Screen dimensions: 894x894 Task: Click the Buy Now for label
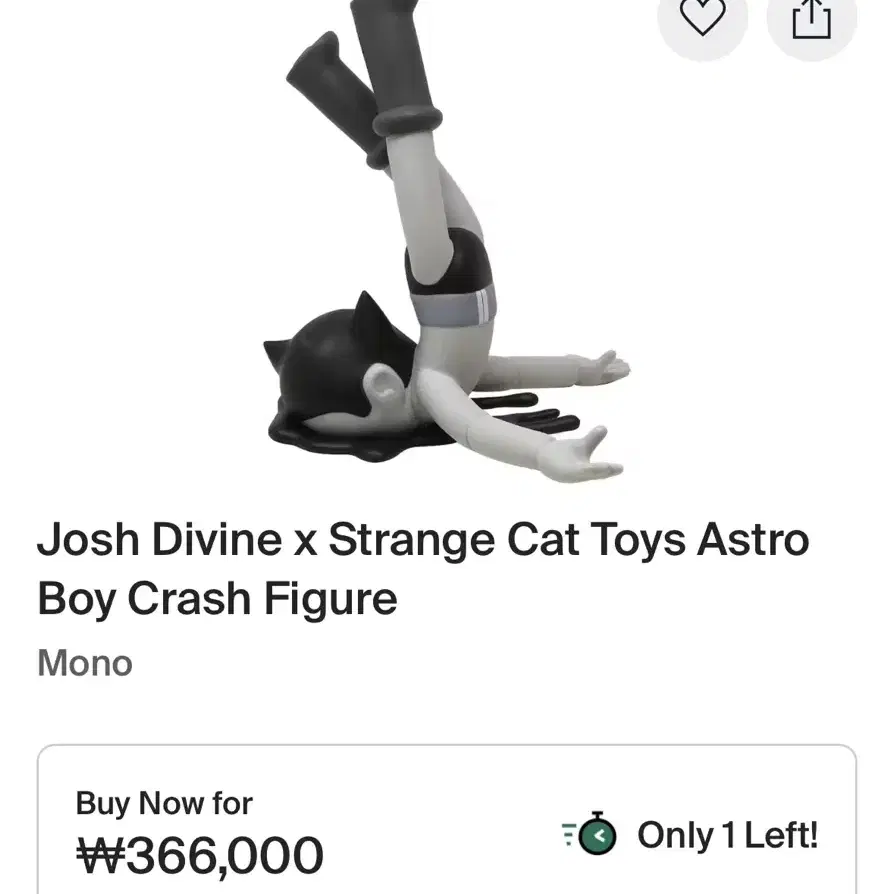[164, 803]
